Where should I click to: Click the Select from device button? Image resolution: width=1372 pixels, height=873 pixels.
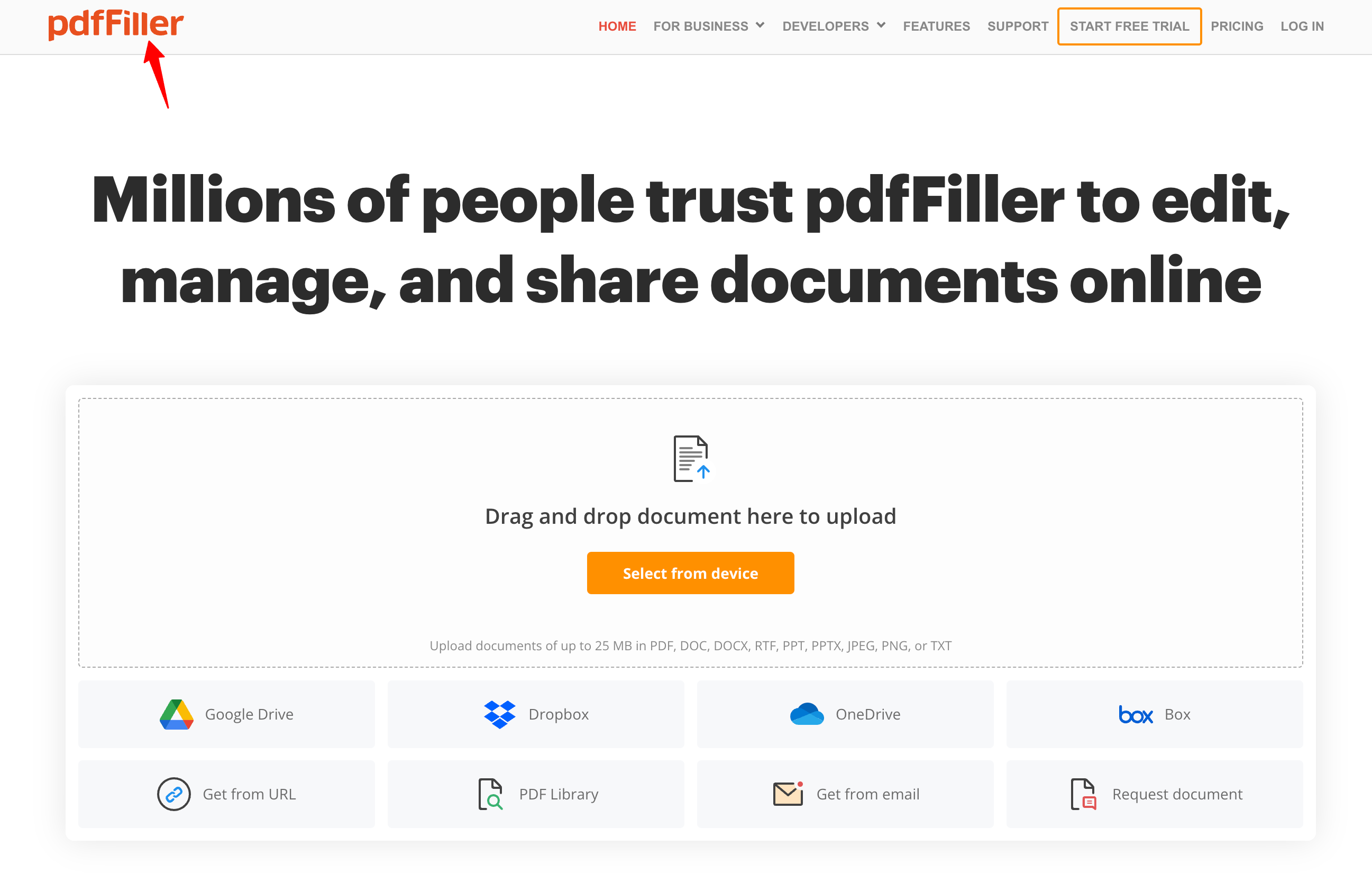pos(690,573)
